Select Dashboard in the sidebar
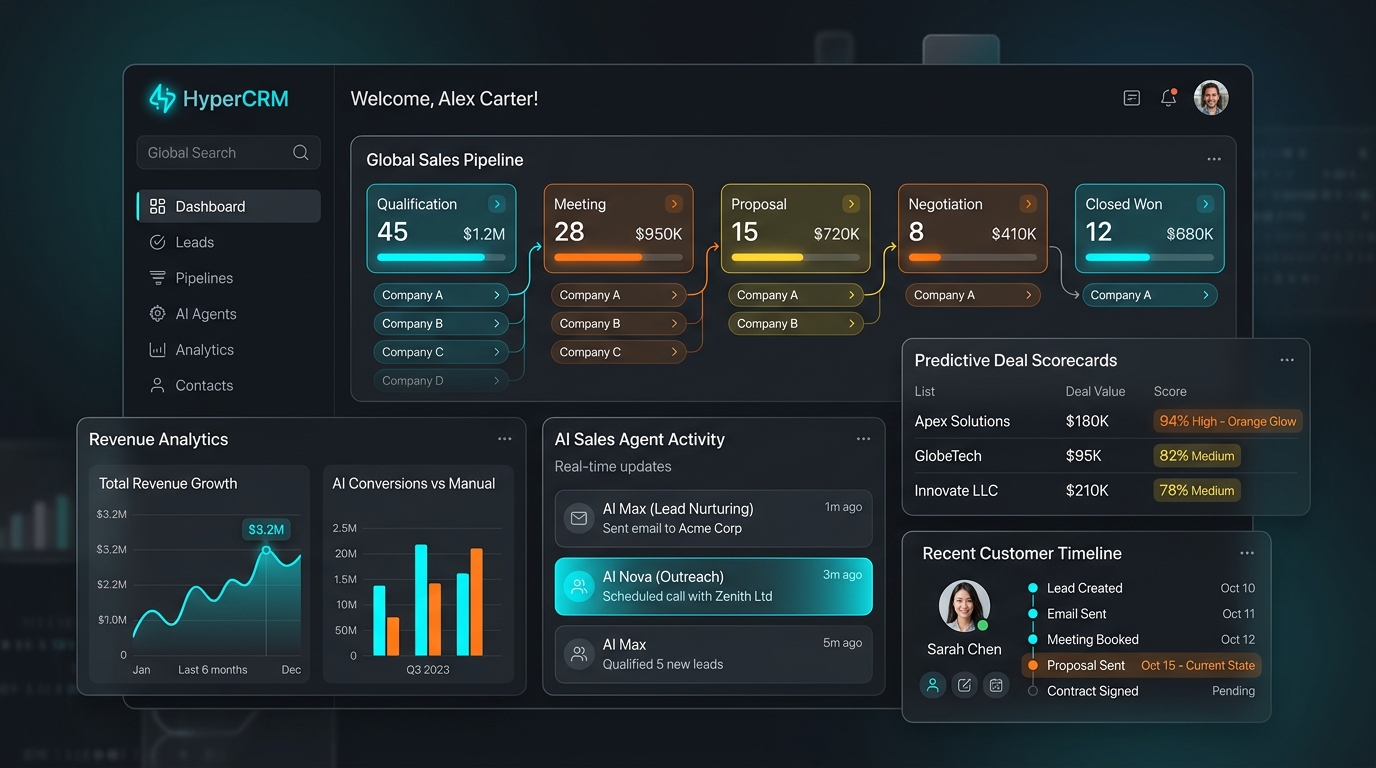 [229, 206]
